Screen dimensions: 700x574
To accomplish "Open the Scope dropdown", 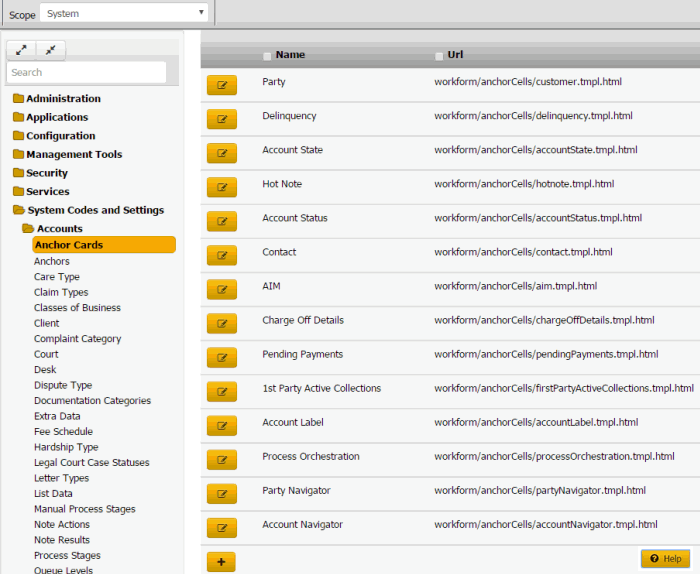I will click(124, 14).
